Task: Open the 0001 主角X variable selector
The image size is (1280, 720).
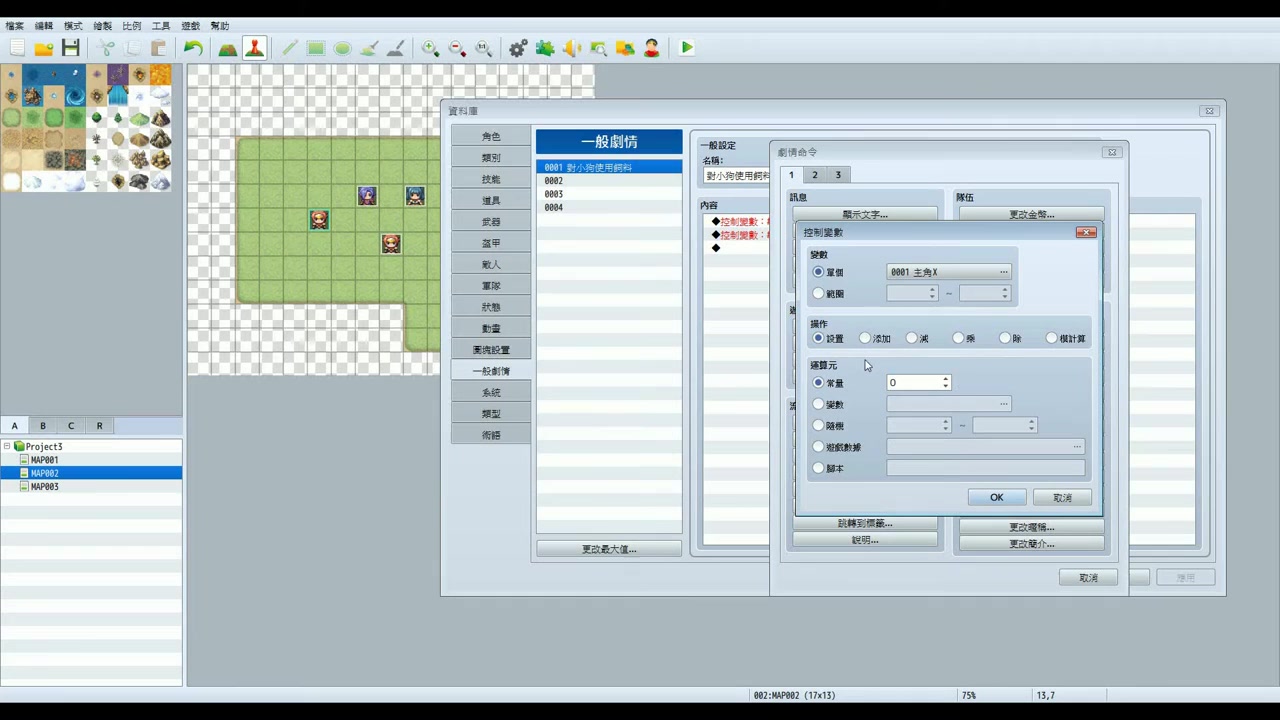Action: [949, 272]
